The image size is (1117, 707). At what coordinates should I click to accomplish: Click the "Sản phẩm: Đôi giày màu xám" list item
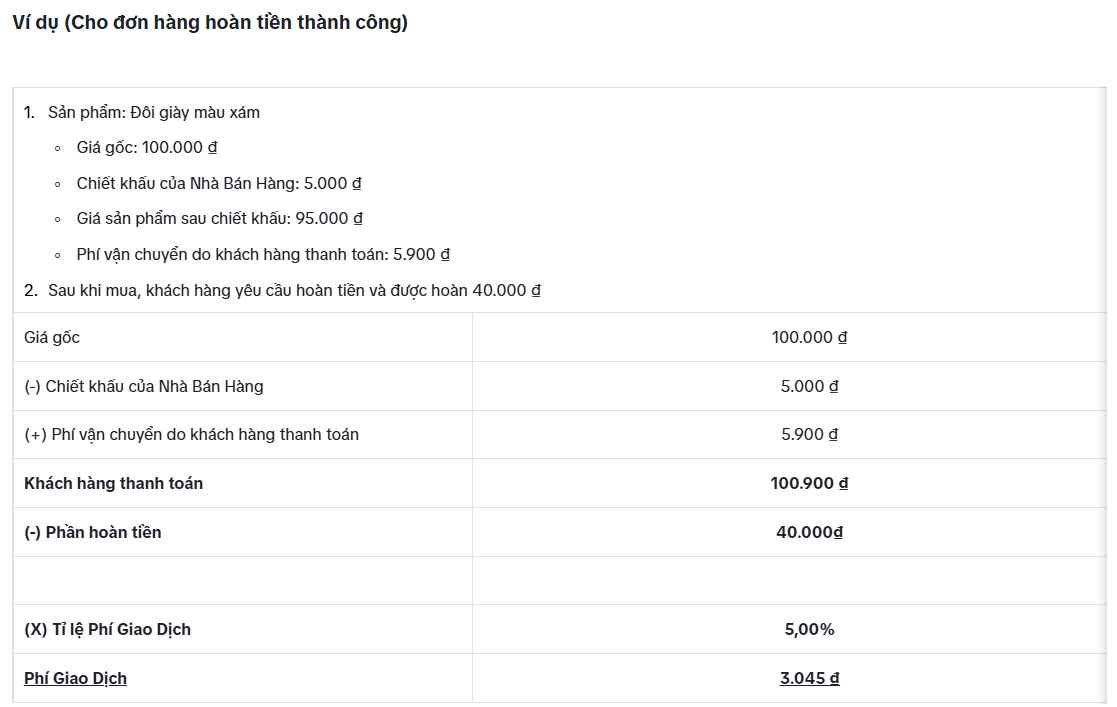click(153, 112)
